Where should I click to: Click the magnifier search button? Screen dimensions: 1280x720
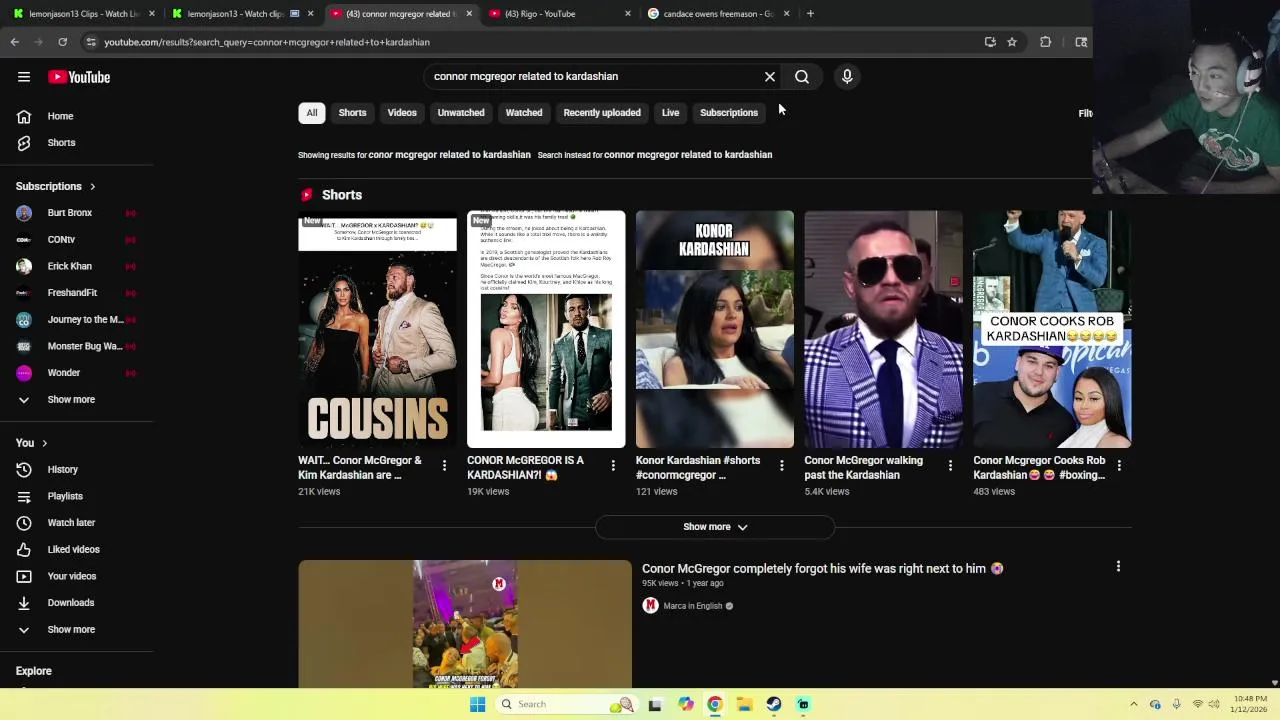pyautogui.click(x=802, y=76)
